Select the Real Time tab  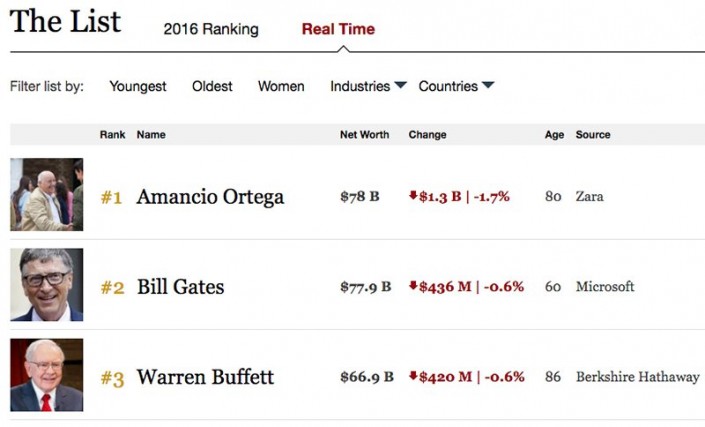click(x=338, y=29)
